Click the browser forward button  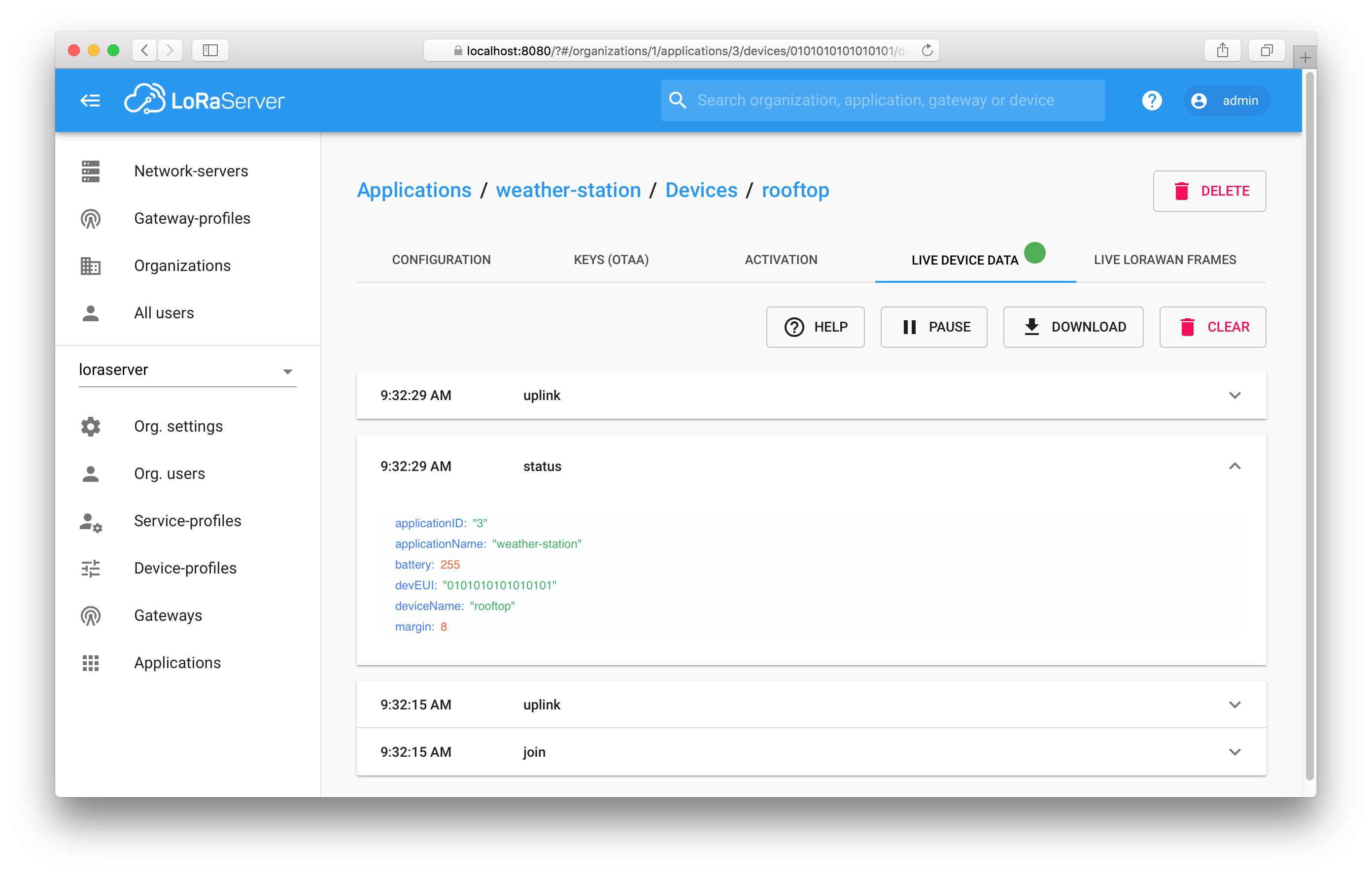(170, 50)
